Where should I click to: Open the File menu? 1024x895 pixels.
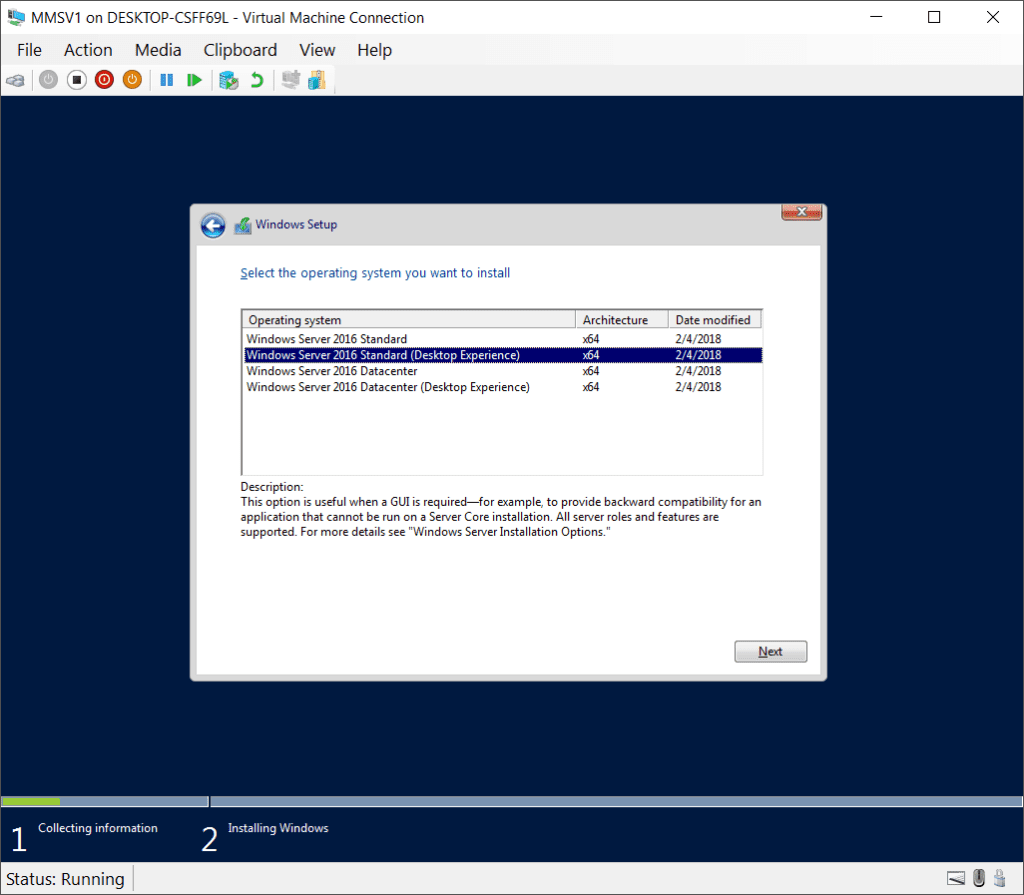click(x=29, y=50)
